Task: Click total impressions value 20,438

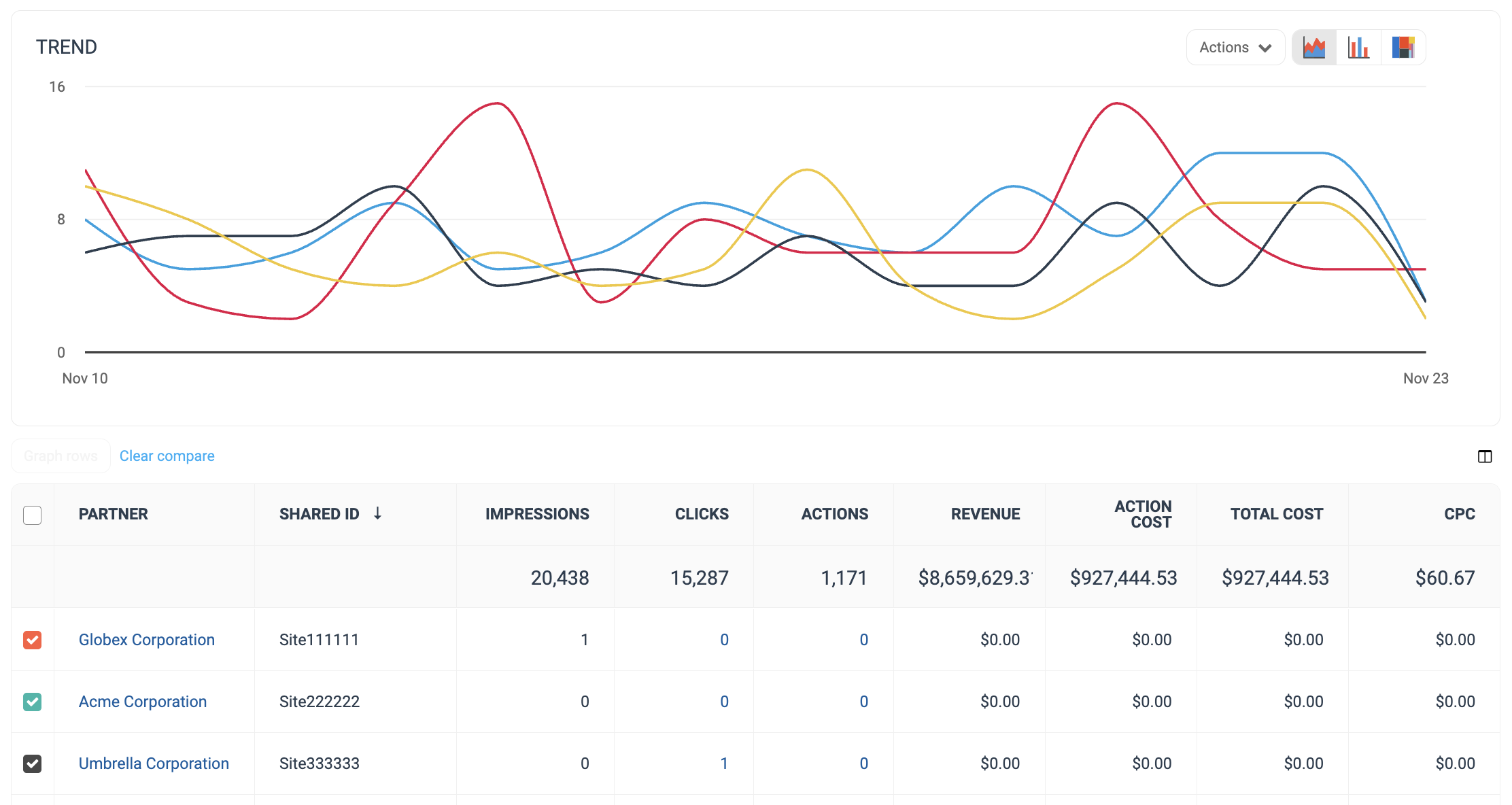Action: pyautogui.click(x=560, y=578)
